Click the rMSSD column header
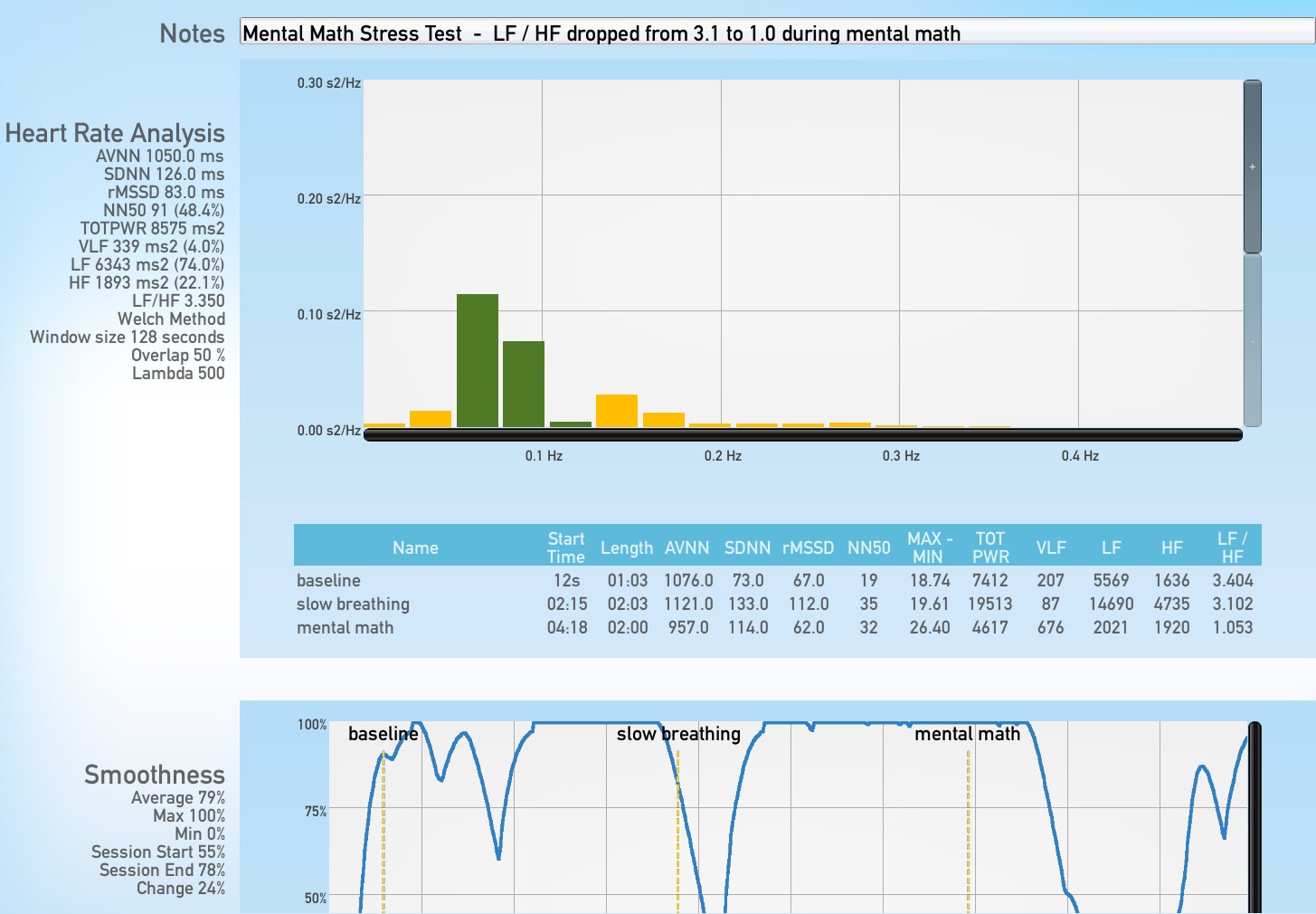Screen dimensions: 1316x914 (x=808, y=547)
